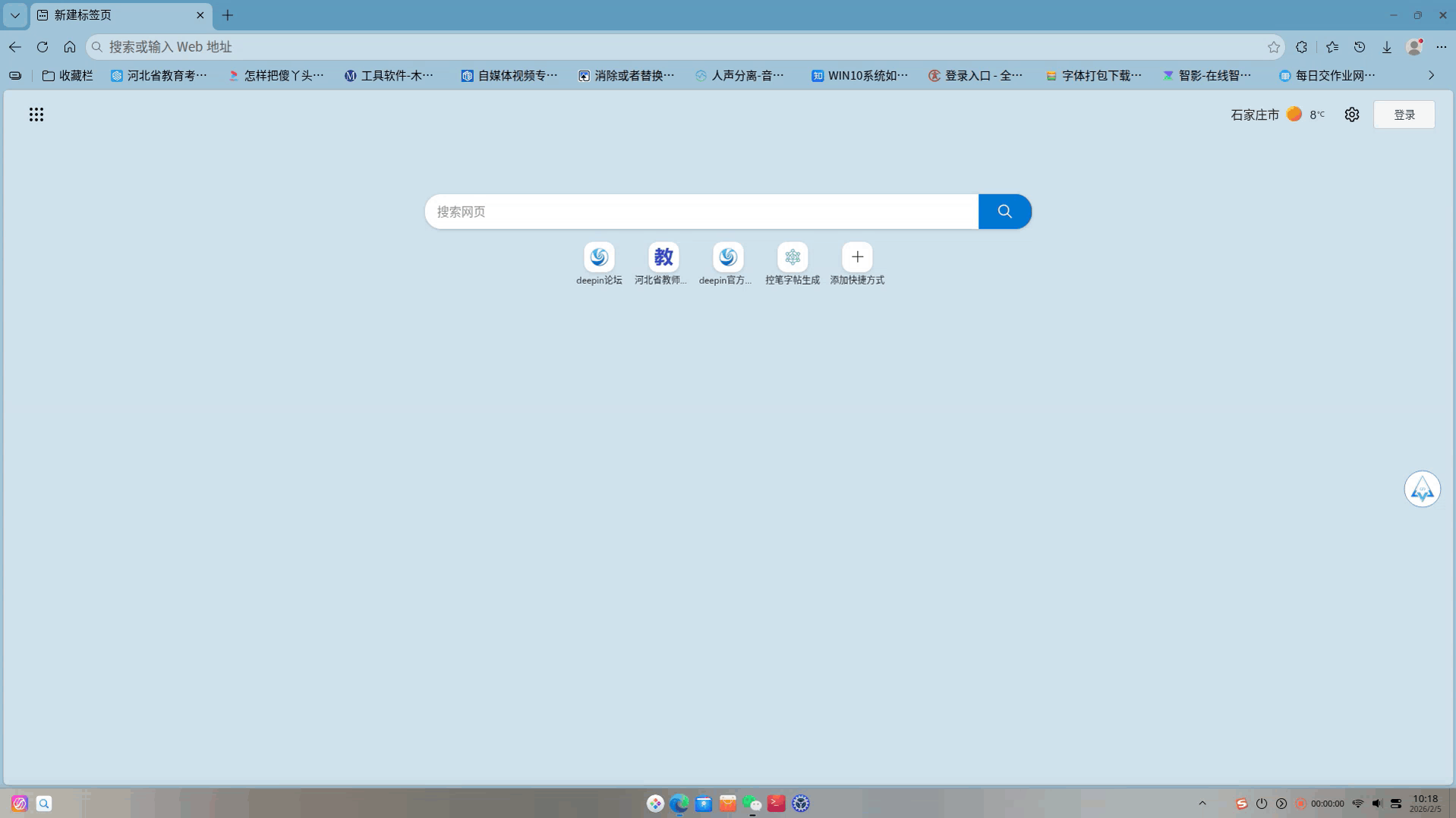Screen dimensions: 1456x818
Task: Open the 每日交作业网 bookmark
Action: tap(1327, 75)
